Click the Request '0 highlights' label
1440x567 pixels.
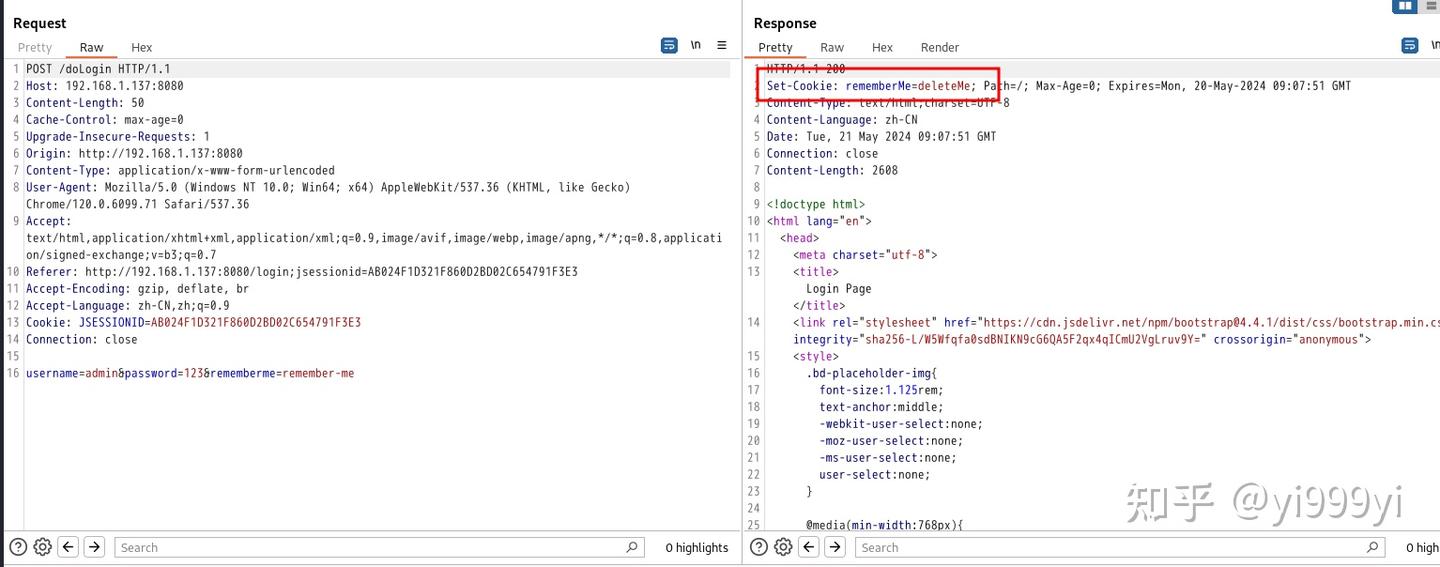697,547
